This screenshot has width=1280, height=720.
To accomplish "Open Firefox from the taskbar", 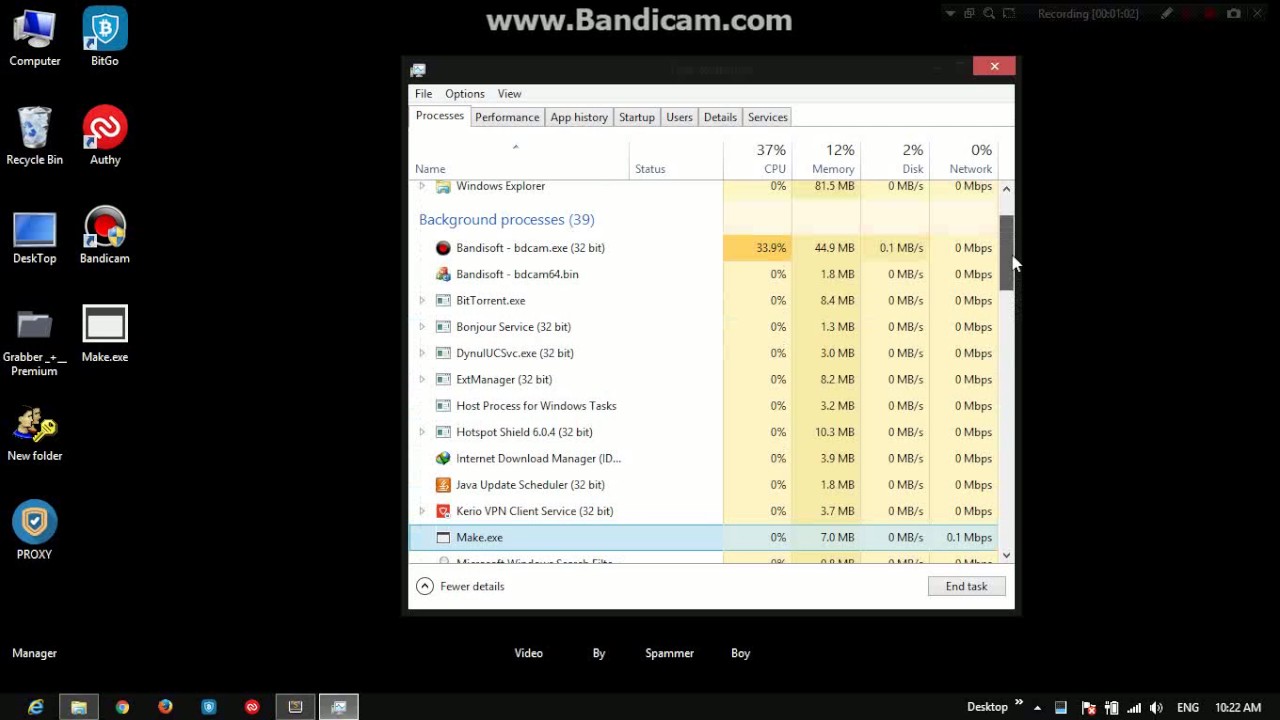I will point(165,707).
